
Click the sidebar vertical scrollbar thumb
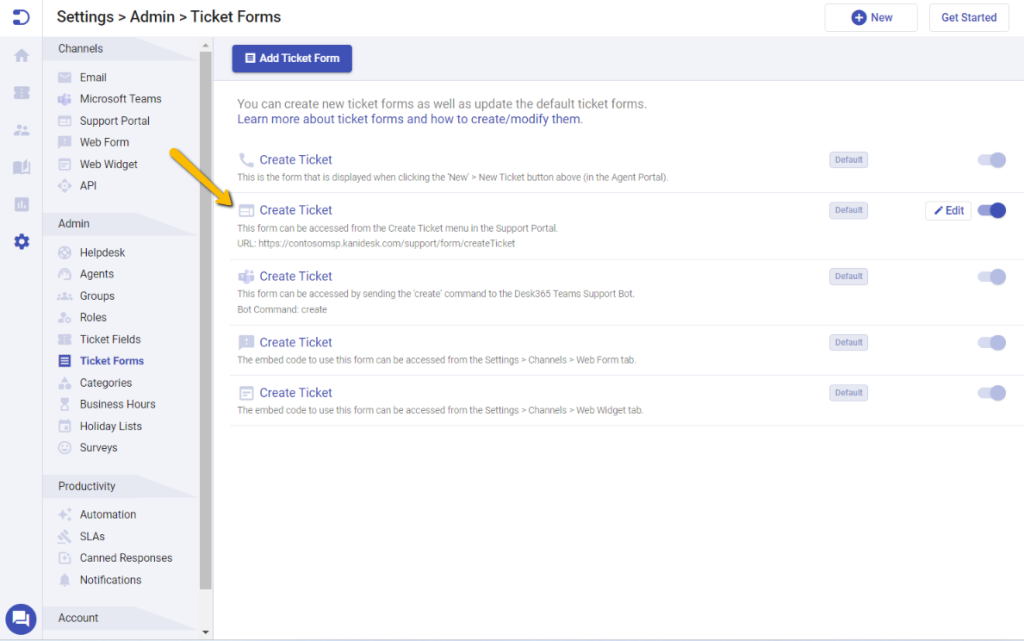[206, 320]
